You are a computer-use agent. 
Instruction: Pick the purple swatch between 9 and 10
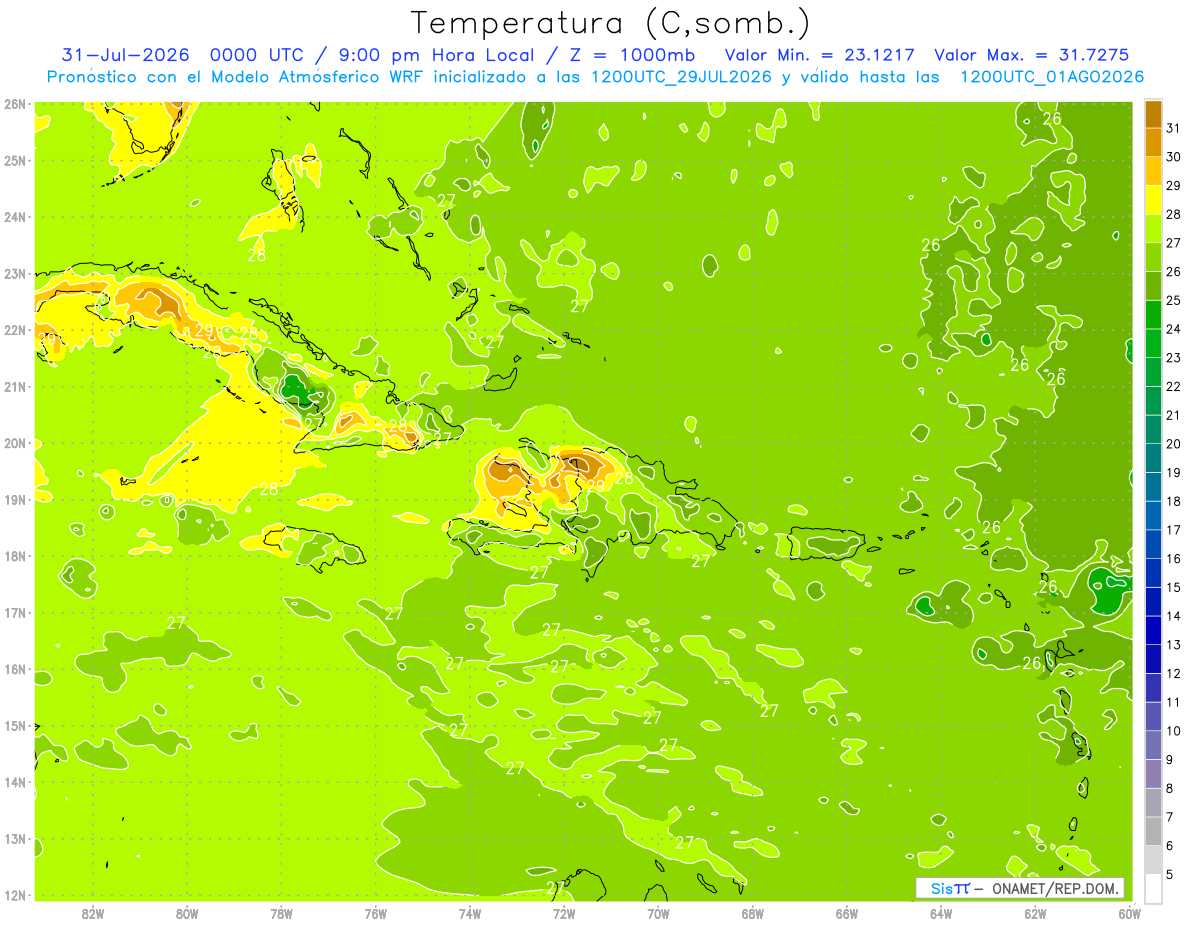(1153, 744)
